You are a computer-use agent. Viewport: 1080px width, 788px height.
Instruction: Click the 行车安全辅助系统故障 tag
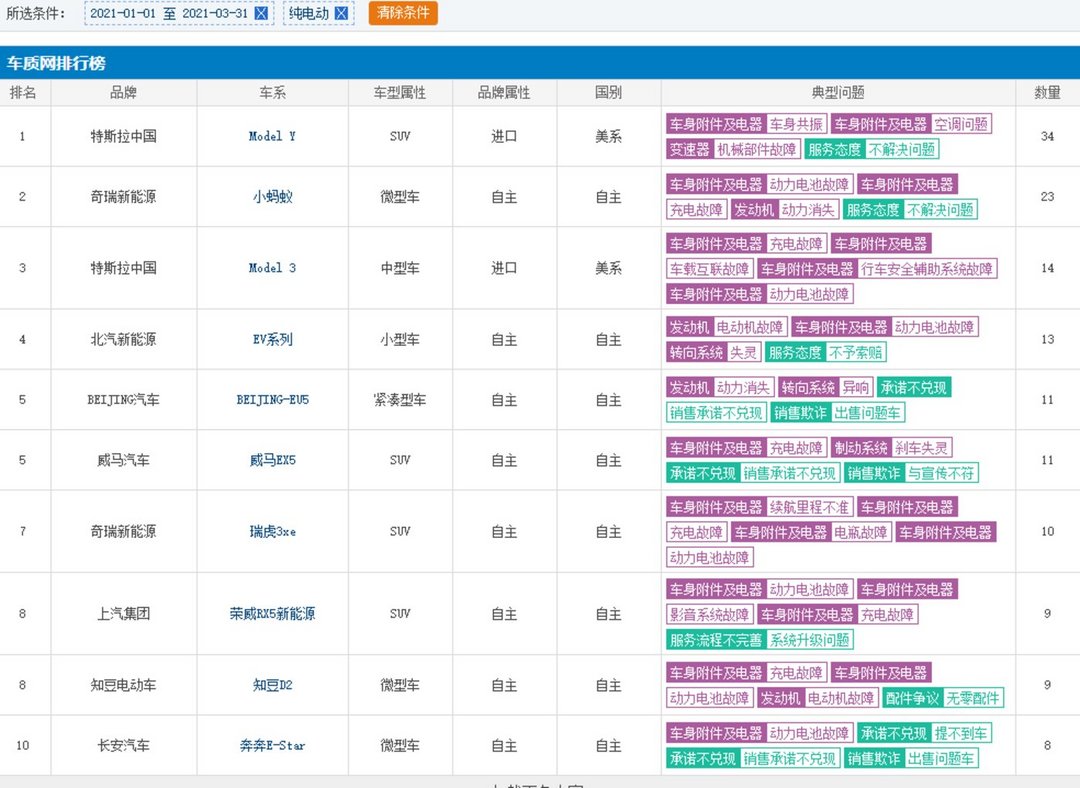[927, 269]
